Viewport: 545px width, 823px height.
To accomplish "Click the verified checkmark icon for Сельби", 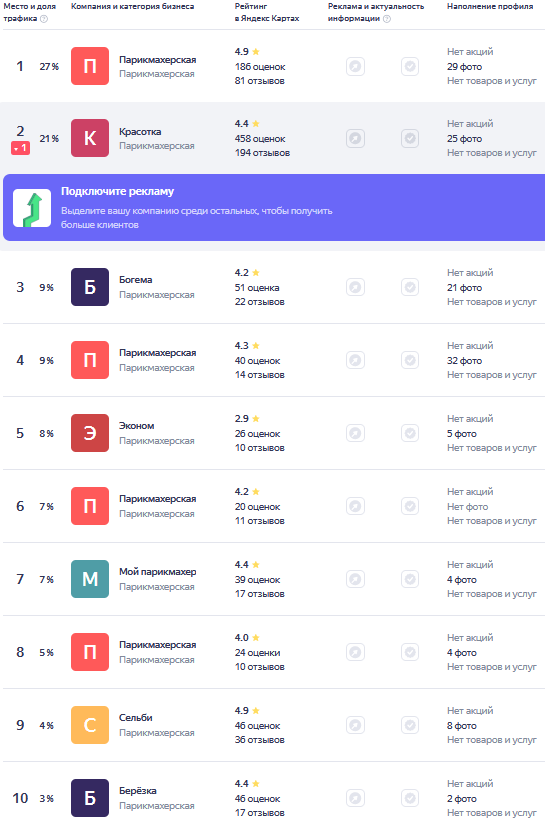I will (410, 725).
